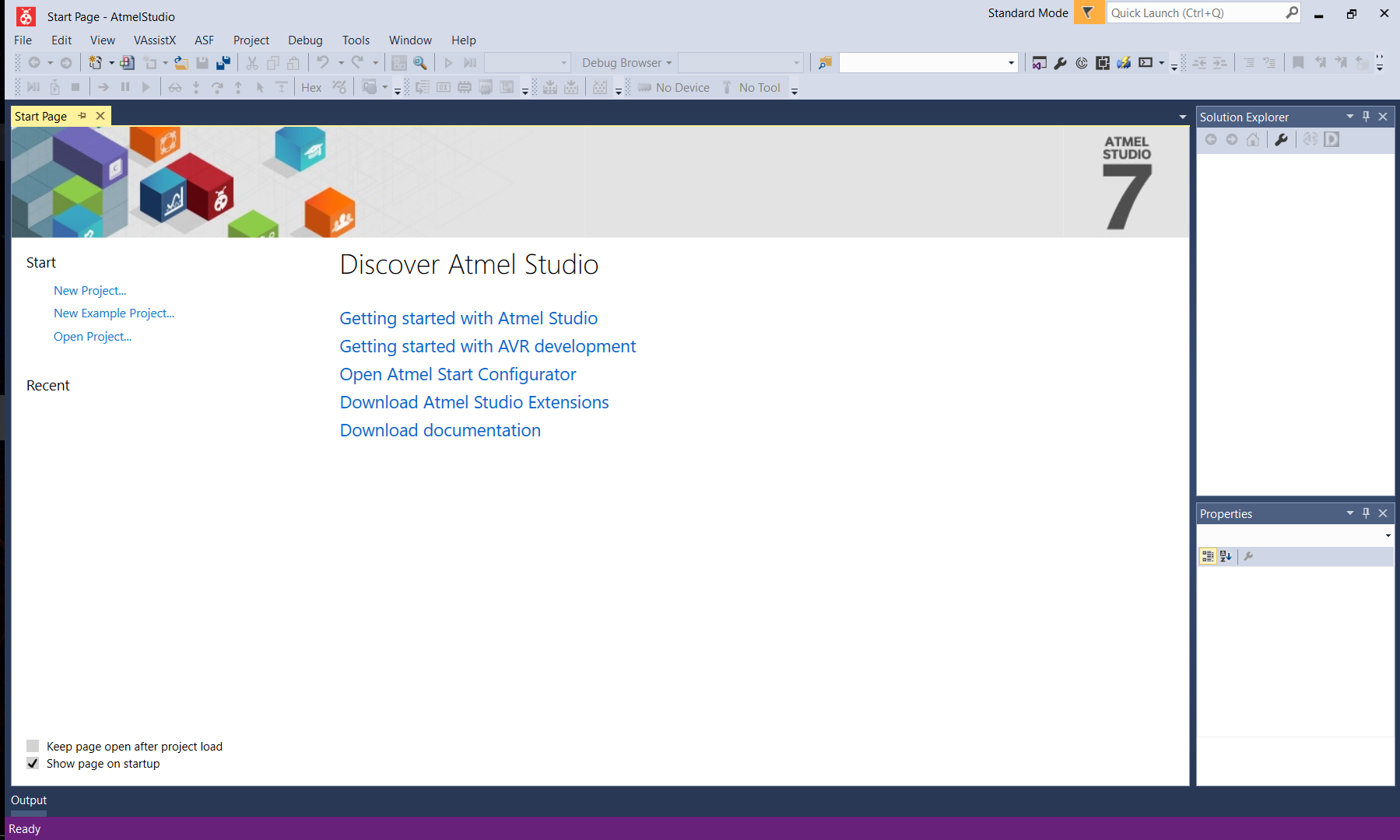The height and width of the screenshot is (840, 1400).
Task: Click the Command prompt window icon
Action: point(1146,63)
